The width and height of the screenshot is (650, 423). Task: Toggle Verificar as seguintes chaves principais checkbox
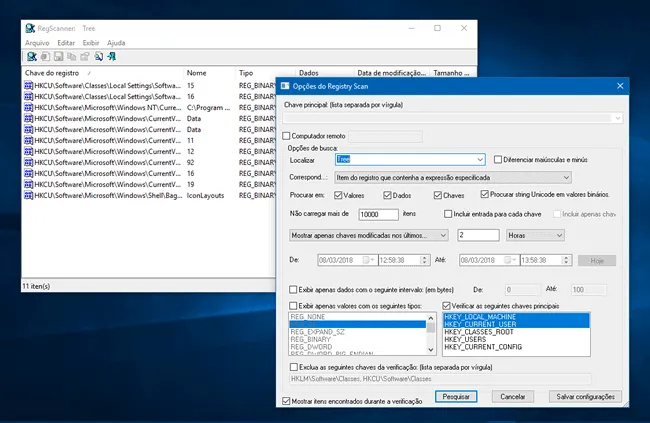click(446, 306)
